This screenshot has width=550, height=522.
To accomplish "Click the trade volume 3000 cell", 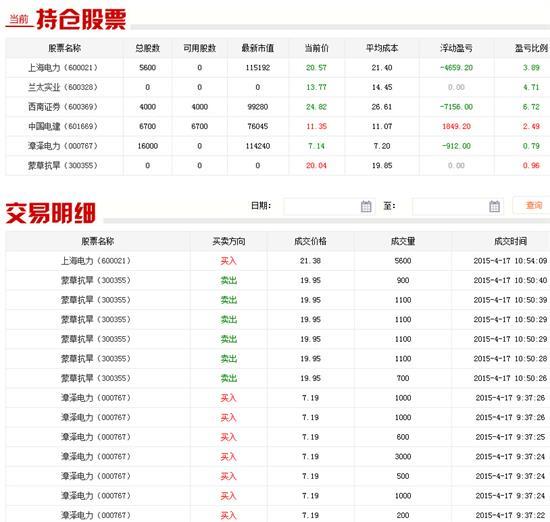I will 403,457.
